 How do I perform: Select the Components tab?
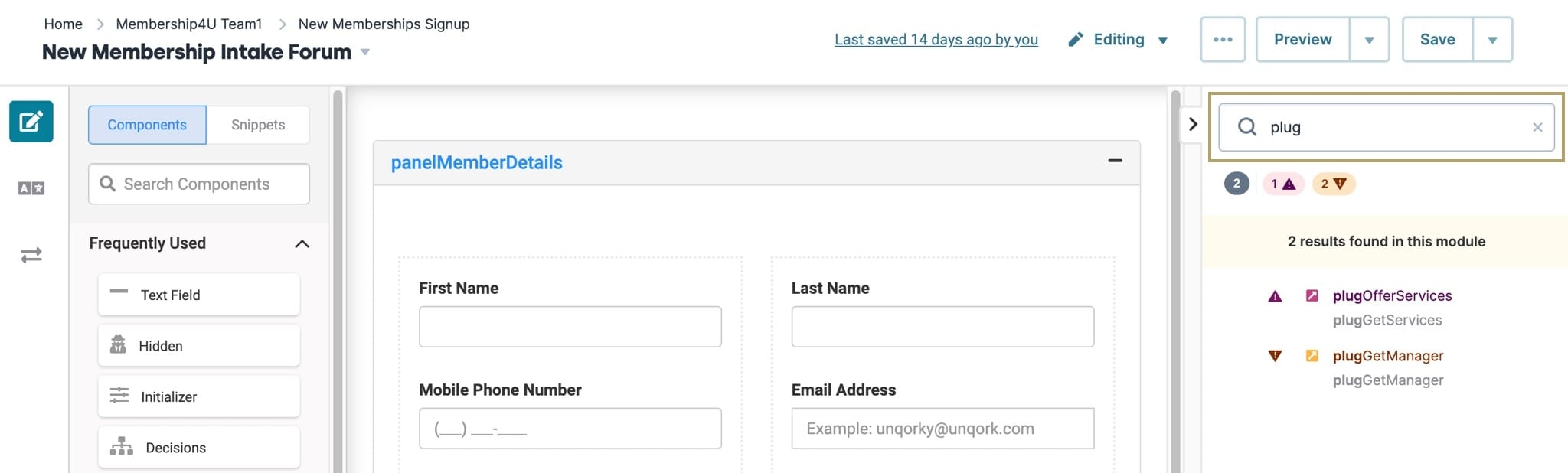147,125
